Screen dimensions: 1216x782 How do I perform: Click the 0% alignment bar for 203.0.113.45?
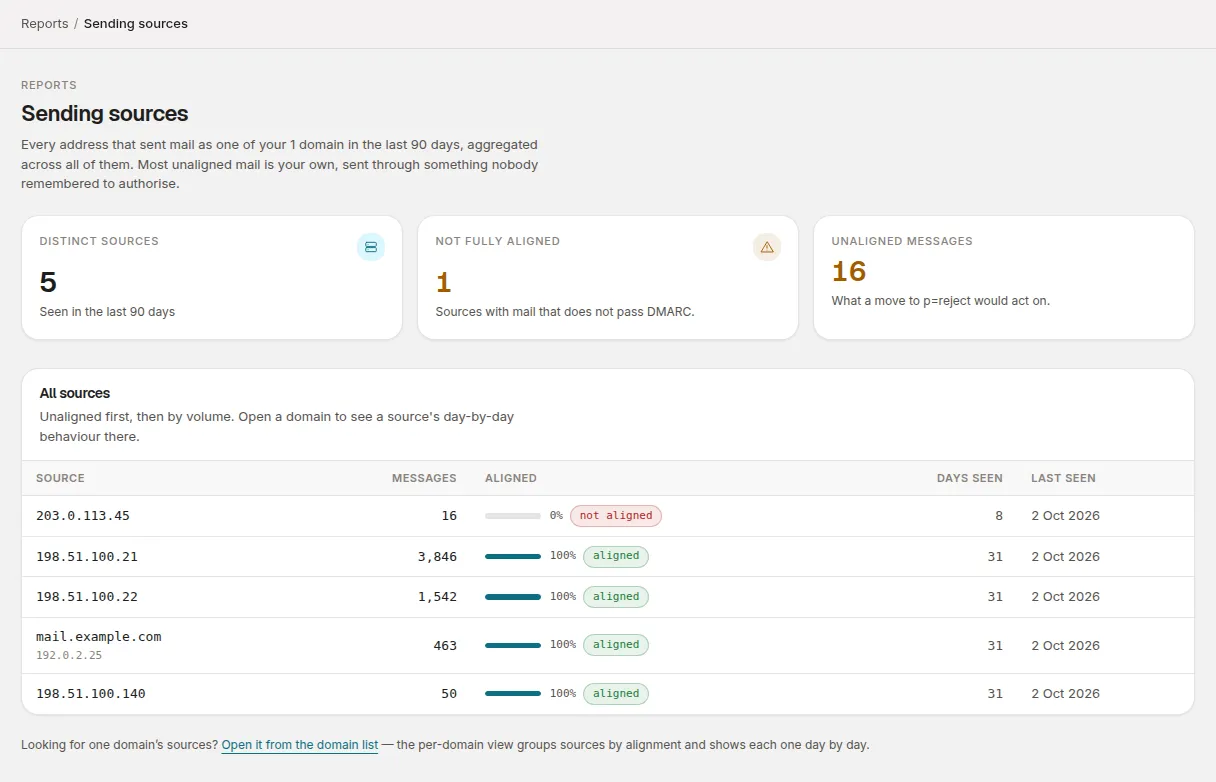tap(513, 516)
